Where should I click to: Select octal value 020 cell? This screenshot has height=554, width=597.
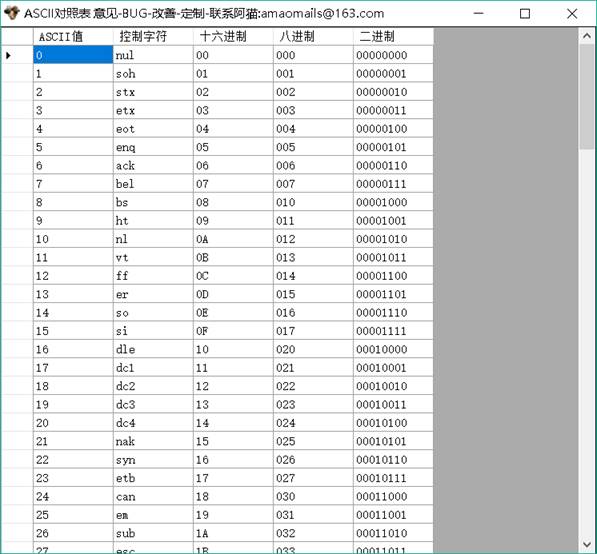point(313,349)
